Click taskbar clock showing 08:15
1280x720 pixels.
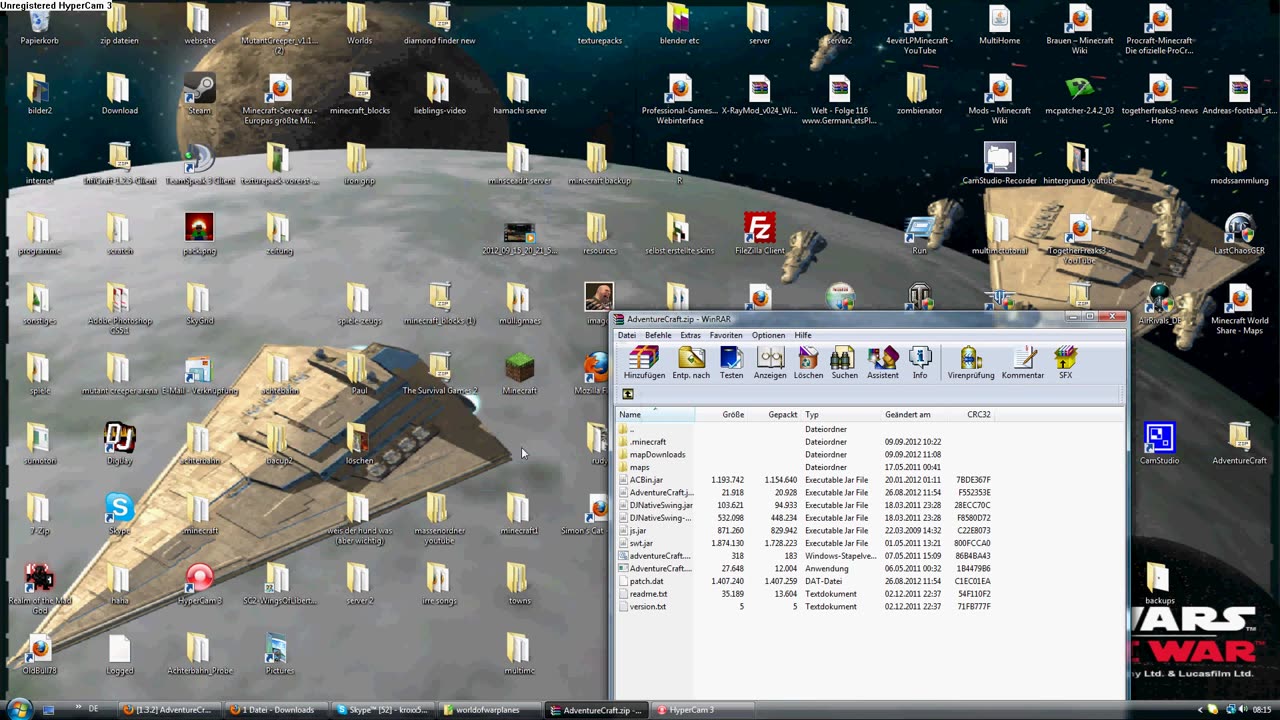(1261, 710)
